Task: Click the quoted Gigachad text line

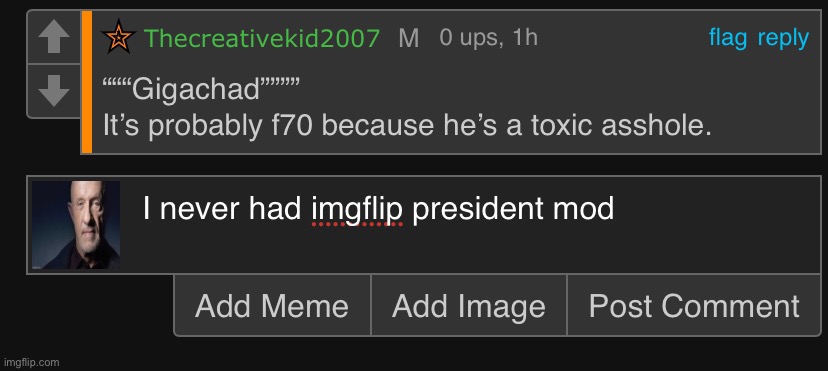Action: pyautogui.click(x=201, y=90)
